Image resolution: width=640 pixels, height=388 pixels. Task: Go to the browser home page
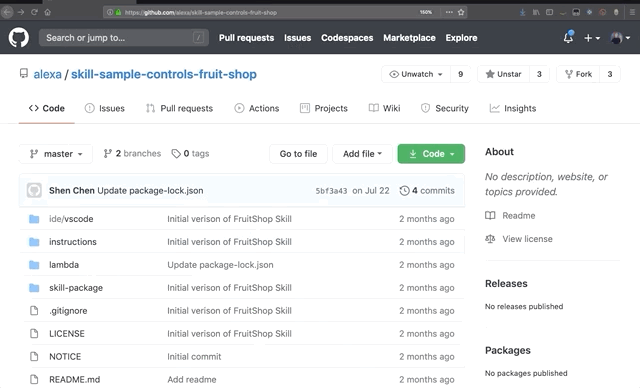point(48,12)
